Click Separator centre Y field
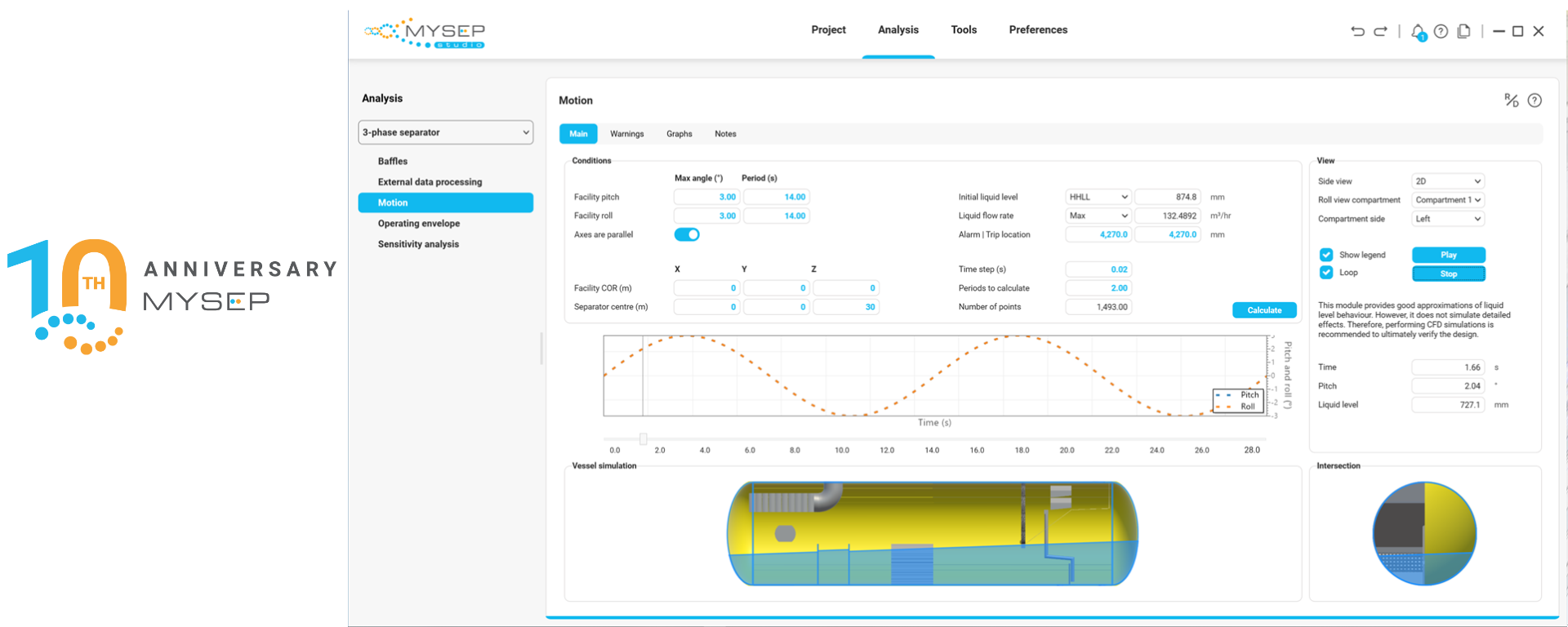 point(776,307)
